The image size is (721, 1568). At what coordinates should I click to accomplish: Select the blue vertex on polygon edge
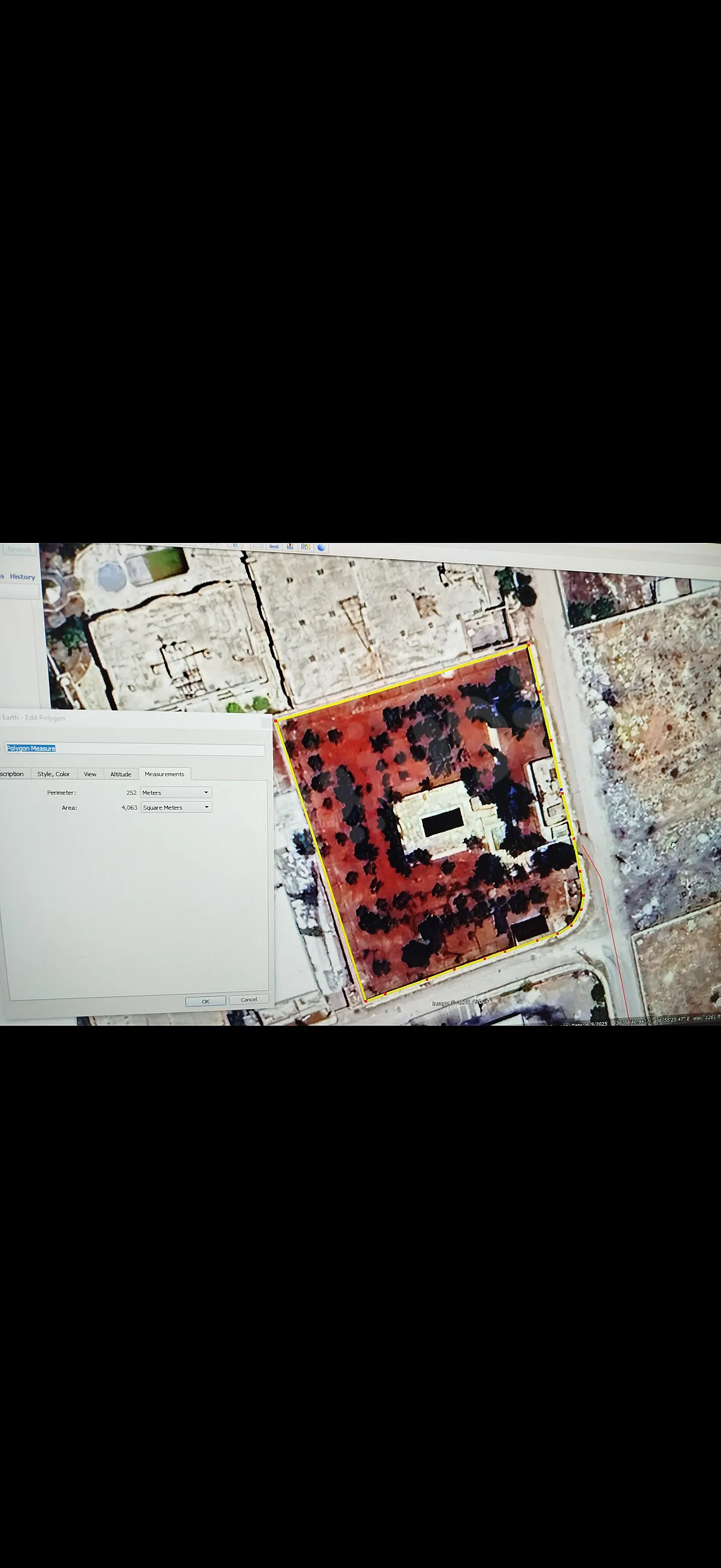[561, 790]
